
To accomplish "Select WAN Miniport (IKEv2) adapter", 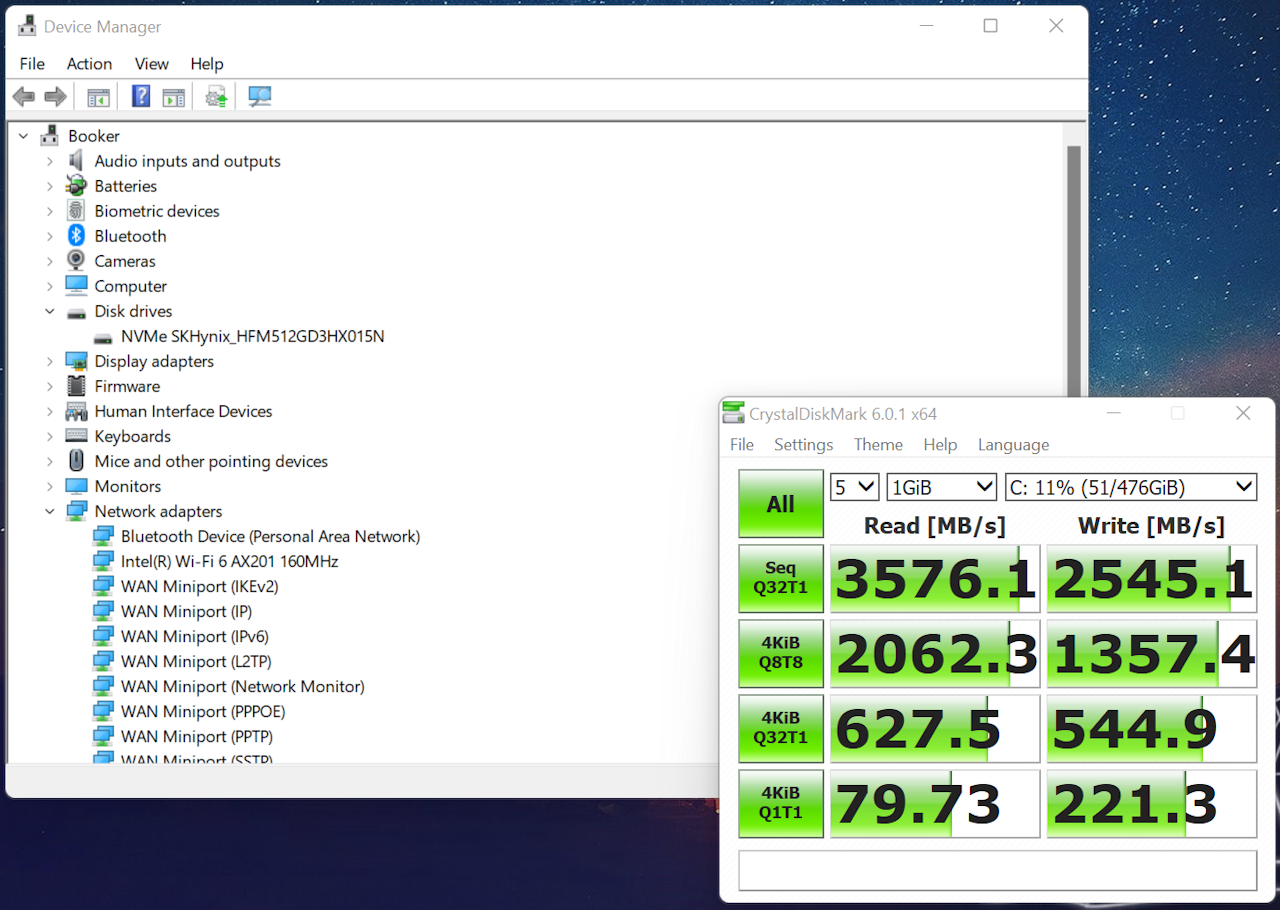I will [200, 586].
